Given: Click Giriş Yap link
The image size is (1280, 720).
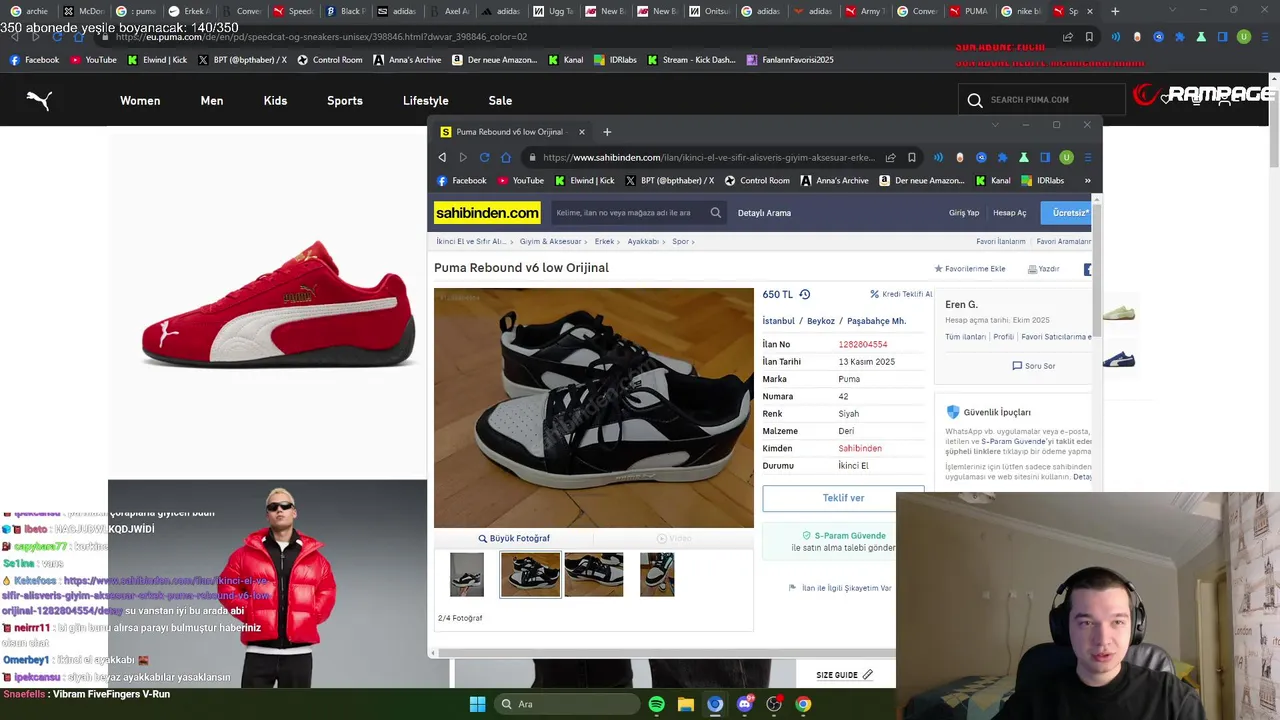Looking at the screenshot, I should coord(964,212).
